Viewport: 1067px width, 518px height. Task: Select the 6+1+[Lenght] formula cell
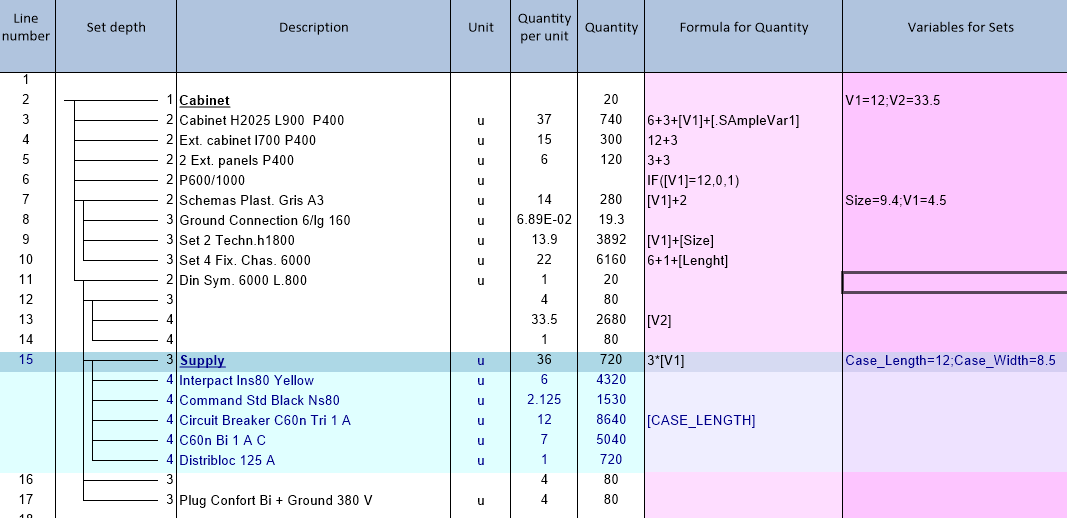688,260
